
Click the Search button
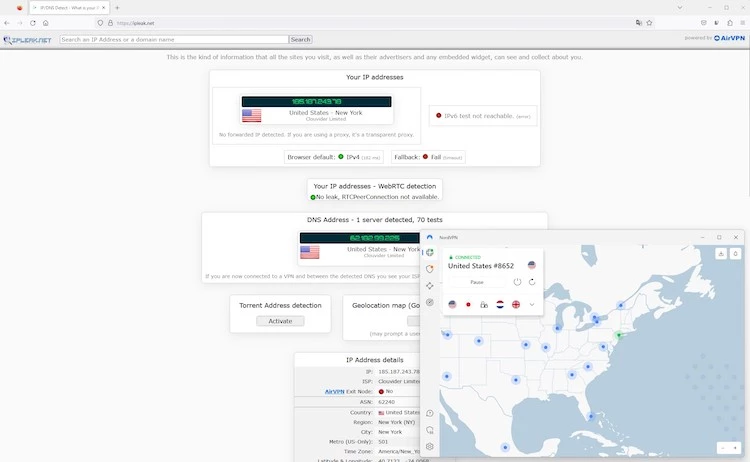click(300, 40)
